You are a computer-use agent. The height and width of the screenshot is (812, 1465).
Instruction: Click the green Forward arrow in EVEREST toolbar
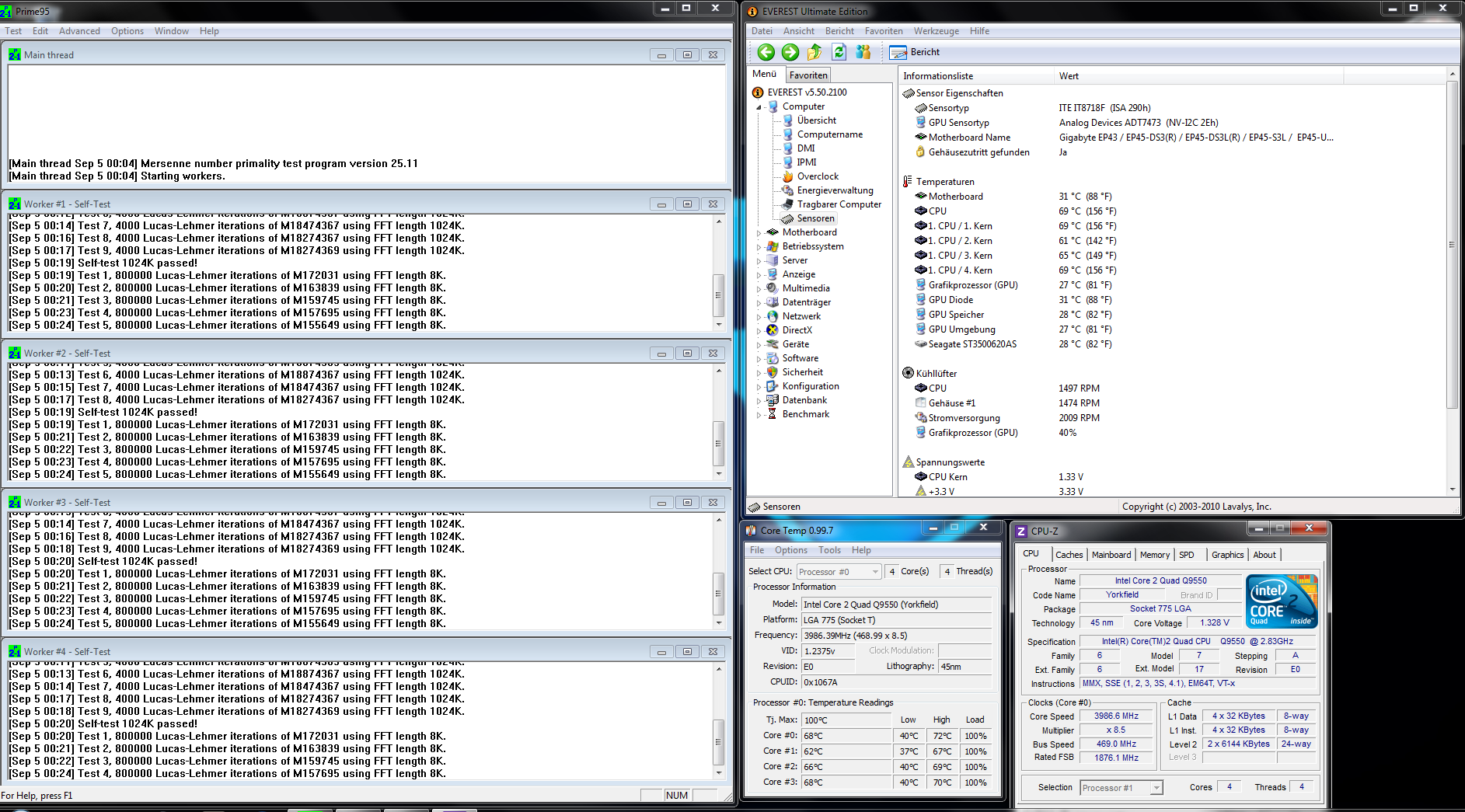click(790, 52)
